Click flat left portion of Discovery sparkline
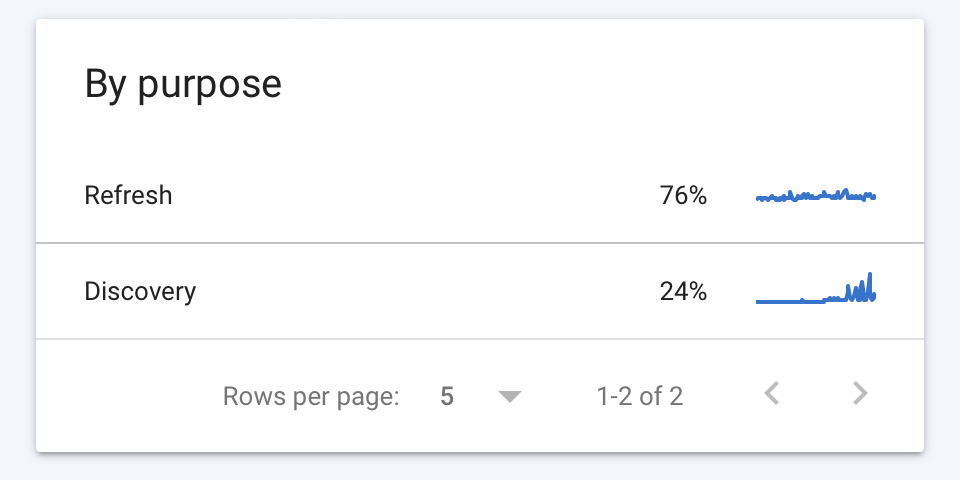The image size is (960, 480). coord(779,301)
